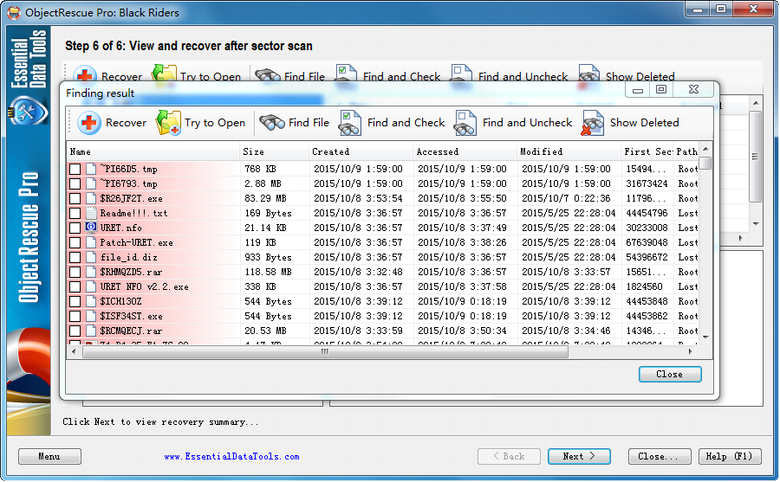Click the Find File binoculars icon
780x482 pixels.
click(272, 123)
